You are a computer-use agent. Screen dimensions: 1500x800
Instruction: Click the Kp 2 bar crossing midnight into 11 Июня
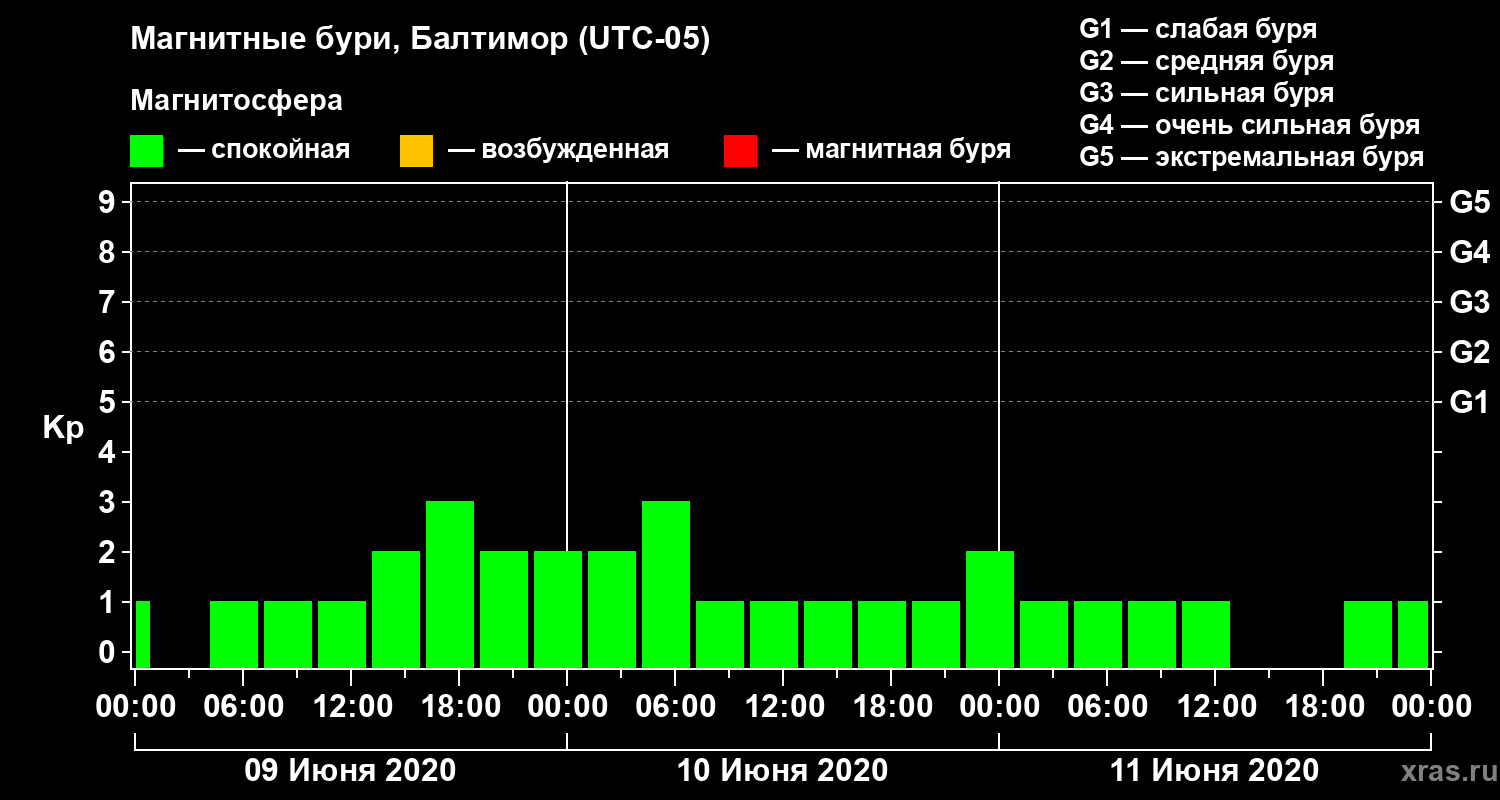[990, 609]
